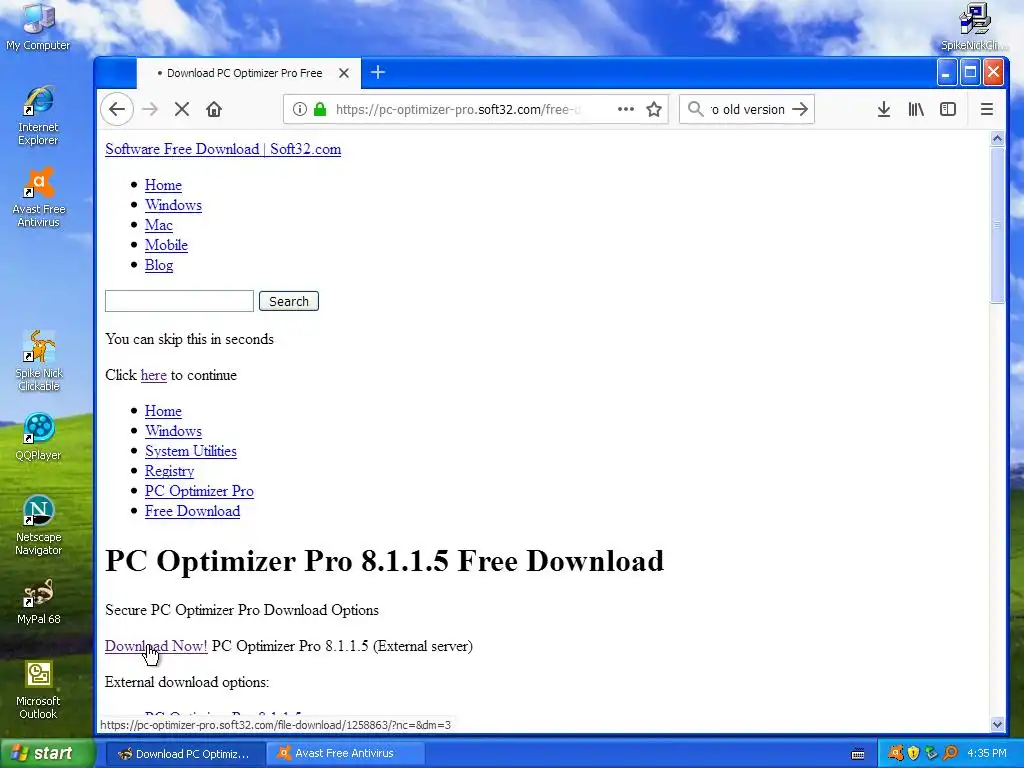
Task: Select Internet Explorer desktop icon
Action: click(x=38, y=116)
